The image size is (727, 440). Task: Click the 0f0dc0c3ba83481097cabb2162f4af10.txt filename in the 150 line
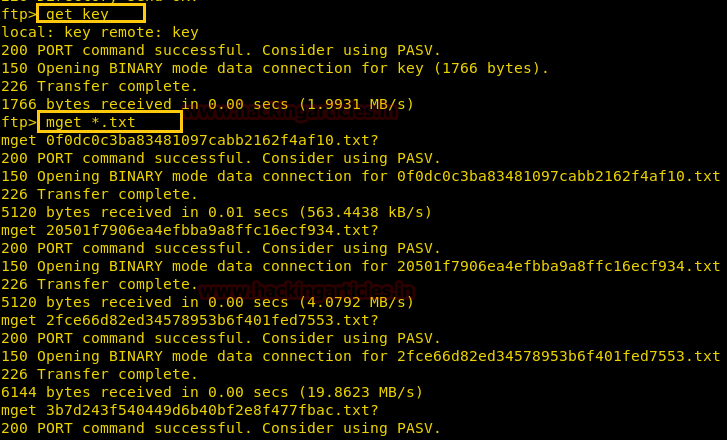coord(559,176)
